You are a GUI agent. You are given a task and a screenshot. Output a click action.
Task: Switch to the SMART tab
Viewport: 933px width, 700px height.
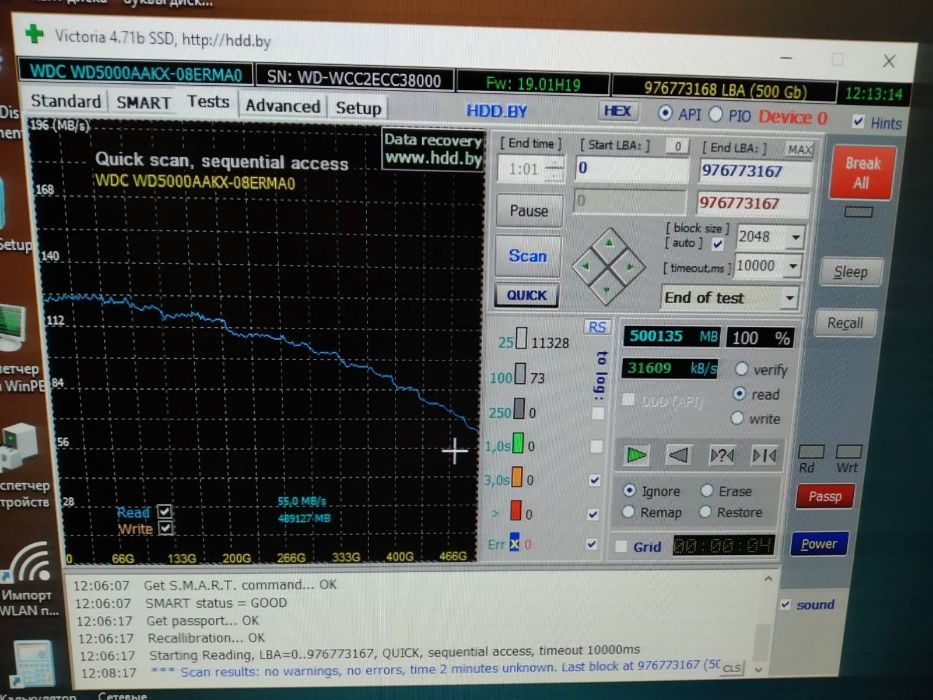143,102
